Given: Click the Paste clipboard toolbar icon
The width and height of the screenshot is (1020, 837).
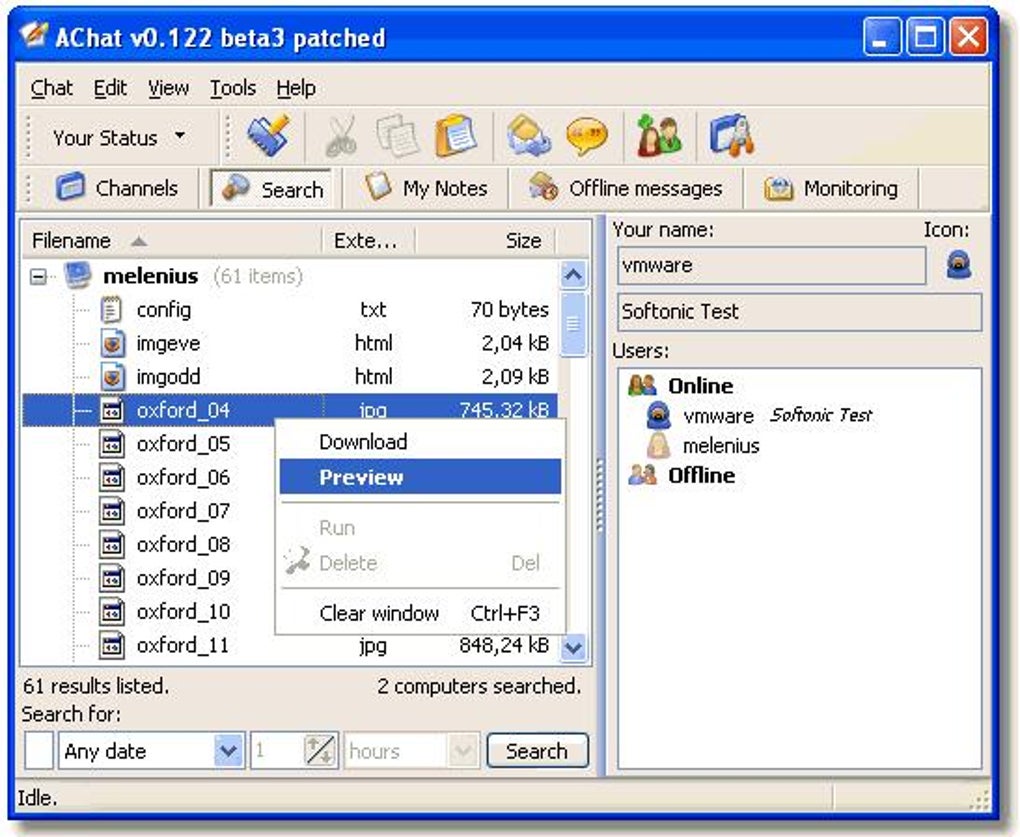Looking at the screenshot, I should click(x=455, y=136).
